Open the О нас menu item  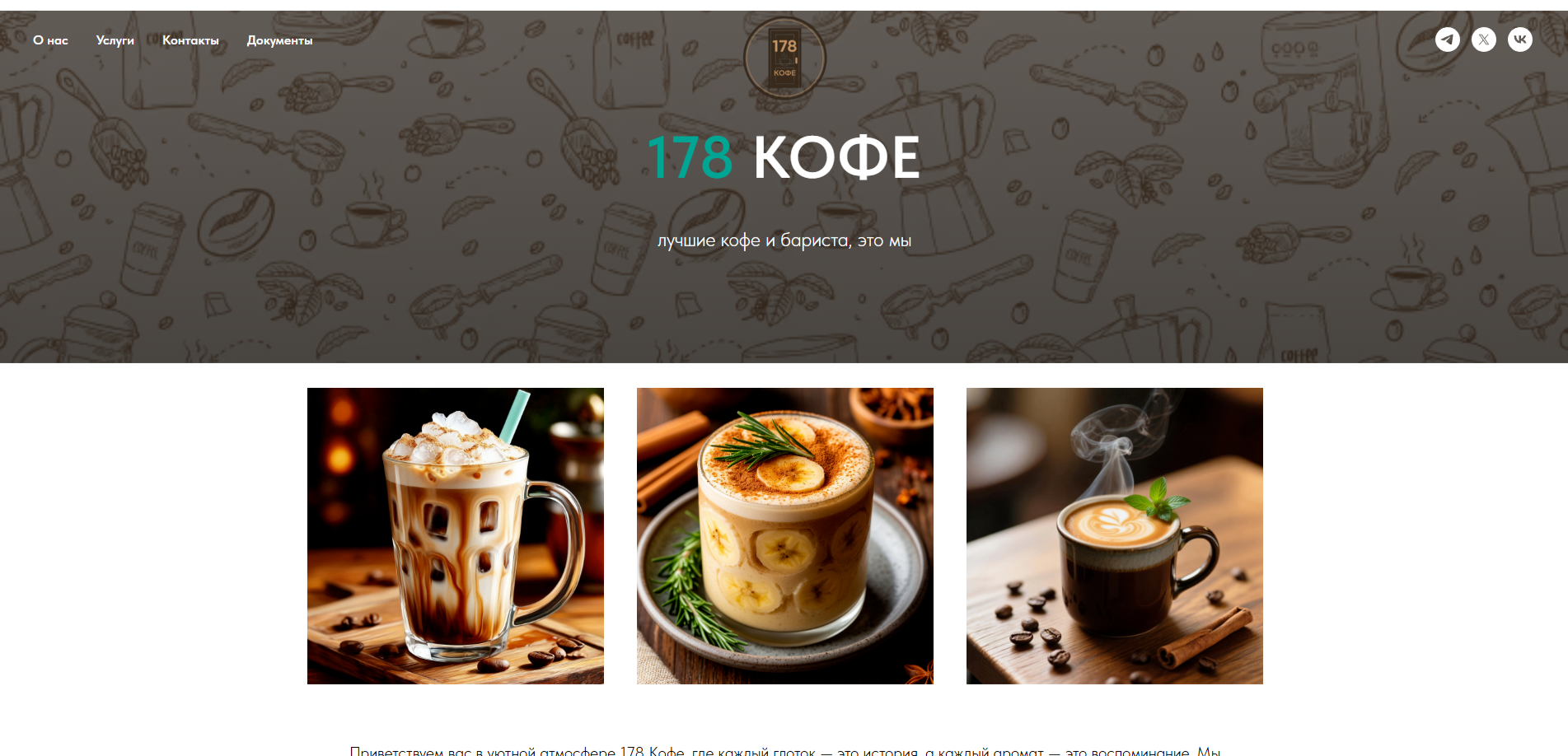click(x=50, y=40)
